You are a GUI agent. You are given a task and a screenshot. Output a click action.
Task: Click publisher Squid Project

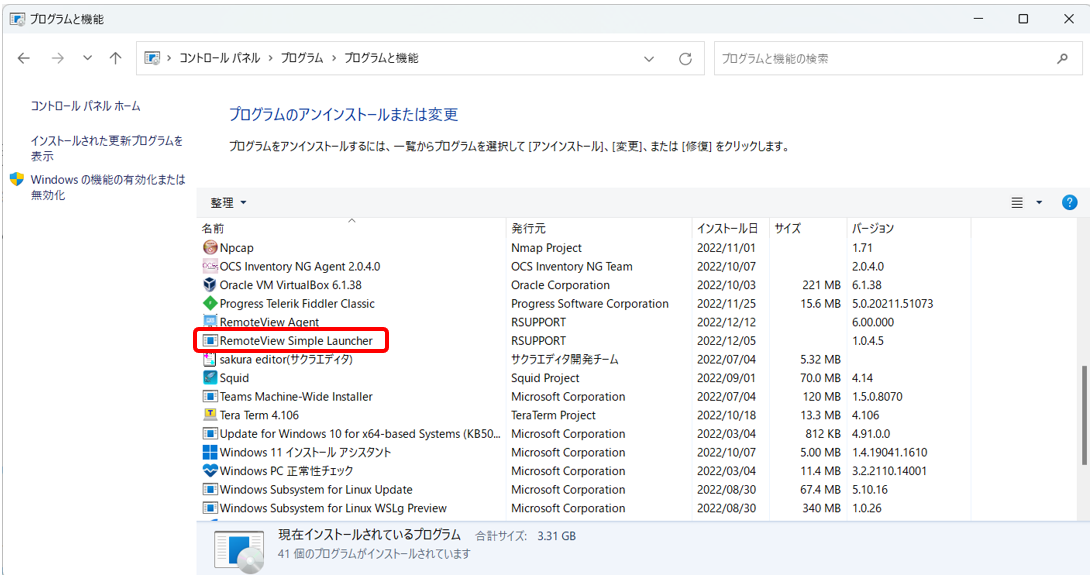point(545,378)
